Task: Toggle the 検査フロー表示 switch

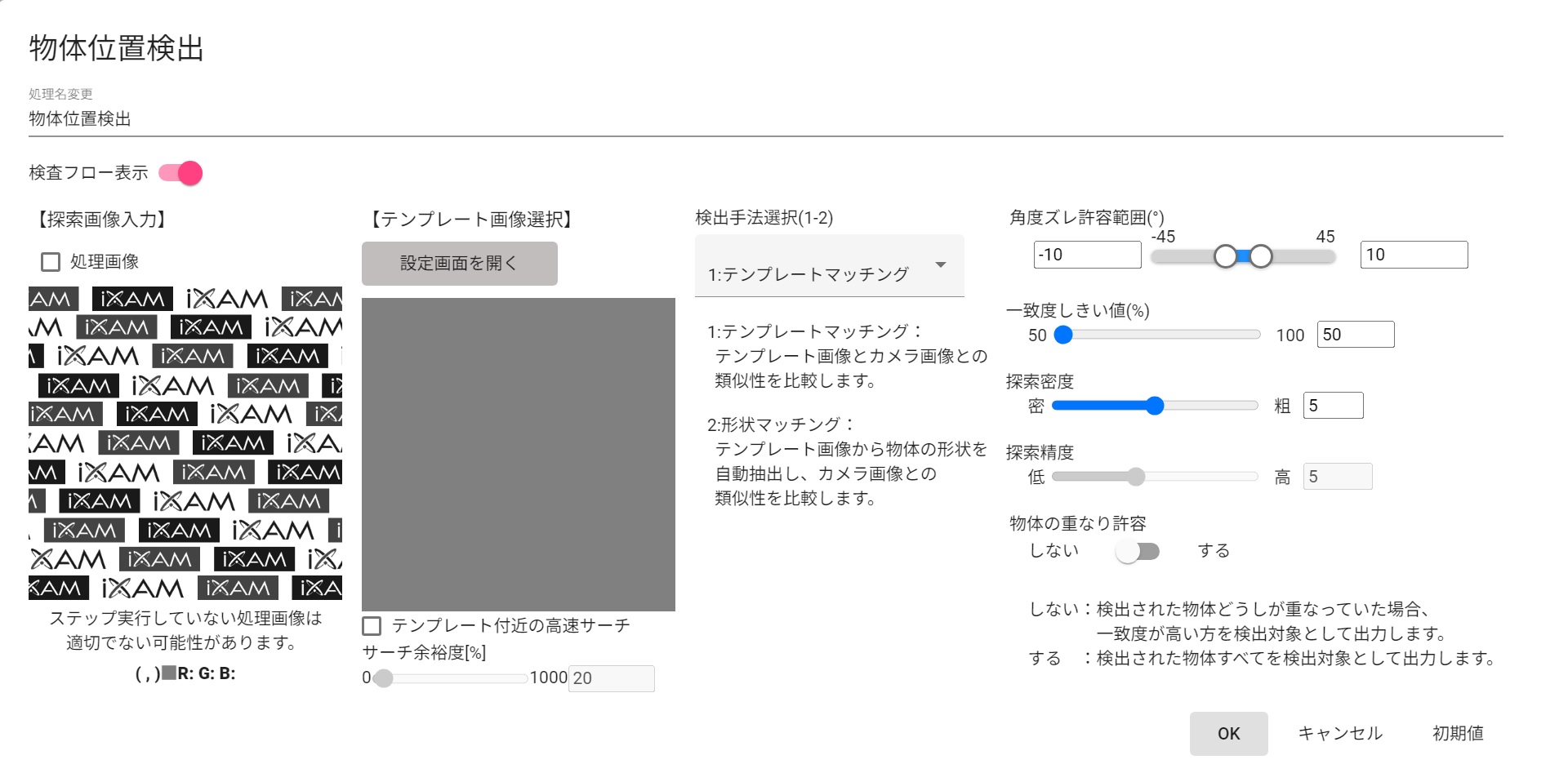Action: [x=181, y=173]
